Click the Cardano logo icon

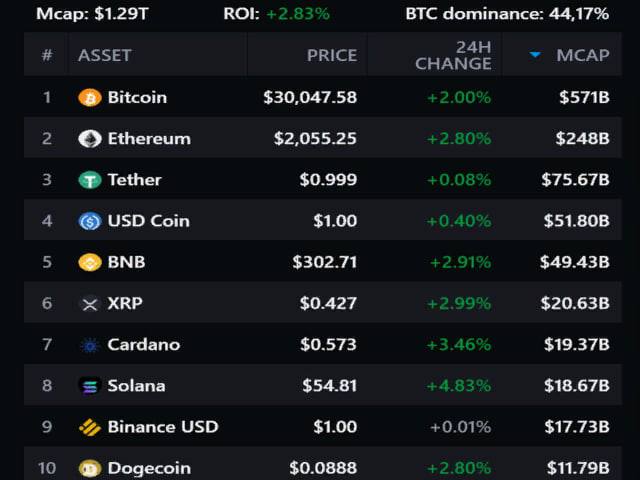pos(90,345)
